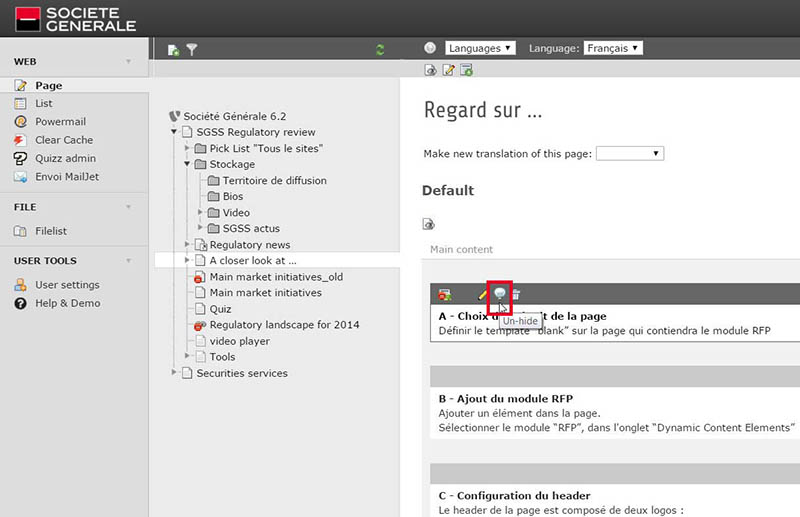
Task: Click the User settings icon
Action: [x=20, y=285]
